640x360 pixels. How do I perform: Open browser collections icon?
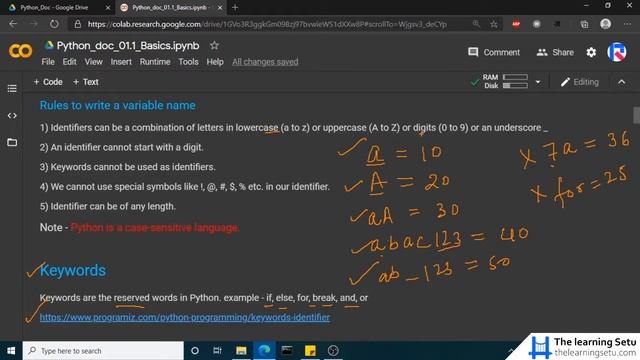coord(584,24)
